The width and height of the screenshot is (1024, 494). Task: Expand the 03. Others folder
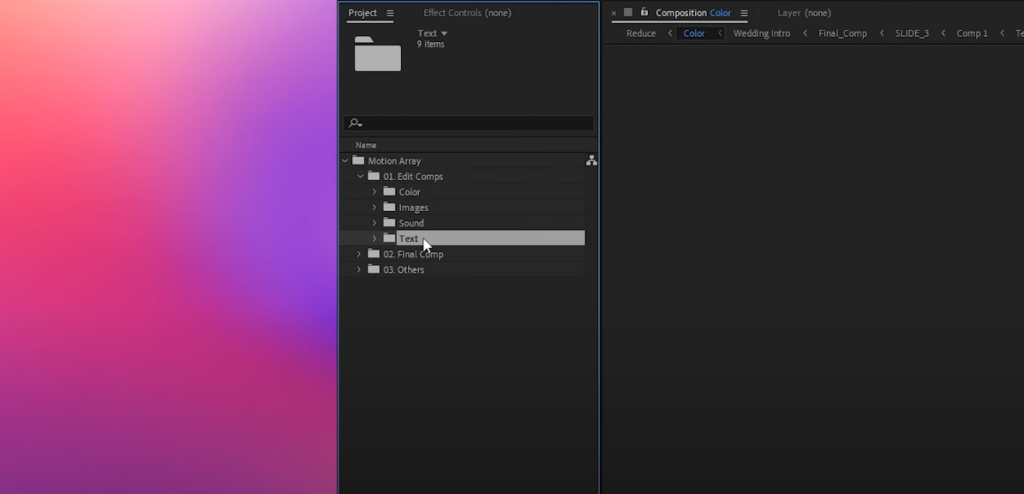(x=360, y=270)
